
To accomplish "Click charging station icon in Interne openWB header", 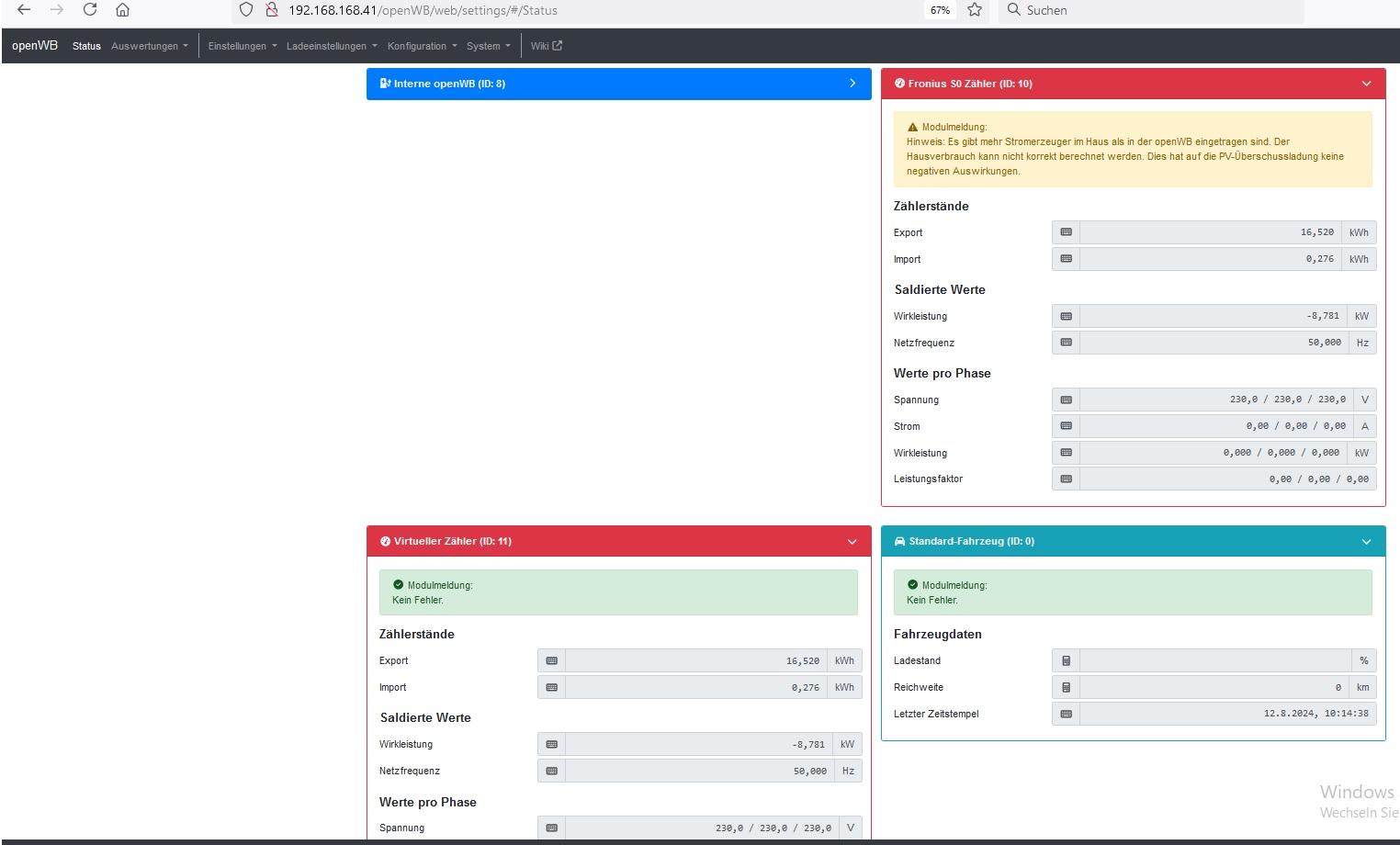I will (x=385, y=84).
